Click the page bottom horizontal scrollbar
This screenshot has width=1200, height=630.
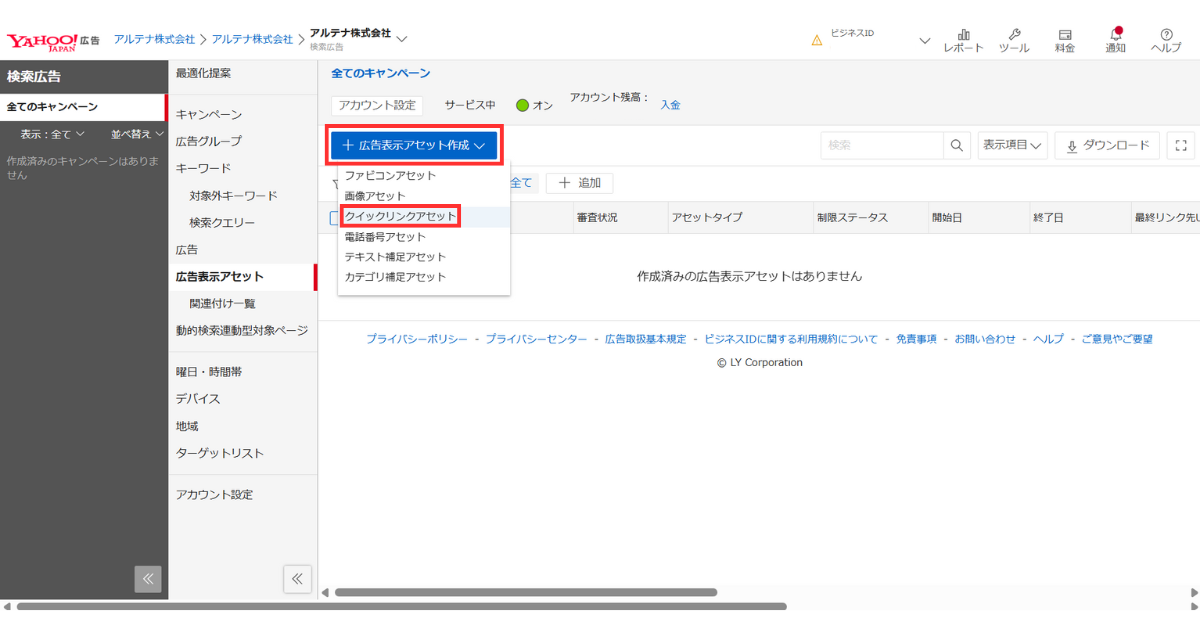pyautogui.click(x=401, y=606)
